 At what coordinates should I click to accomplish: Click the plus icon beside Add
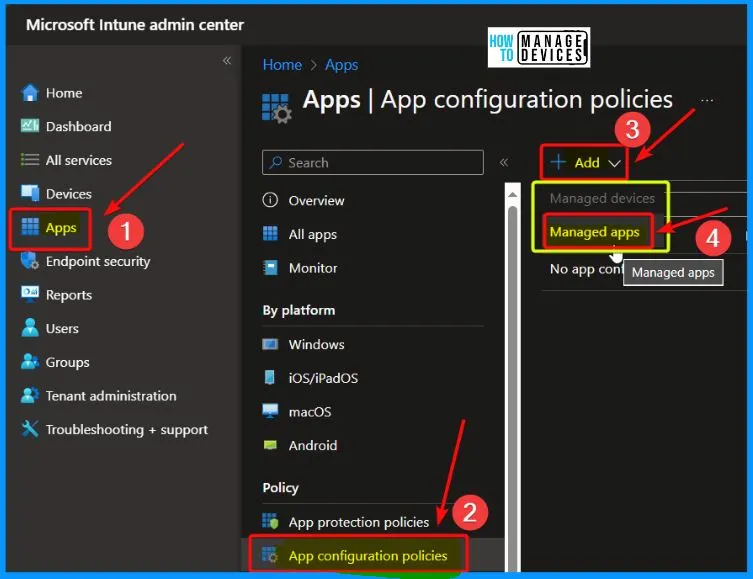[558, 162]
